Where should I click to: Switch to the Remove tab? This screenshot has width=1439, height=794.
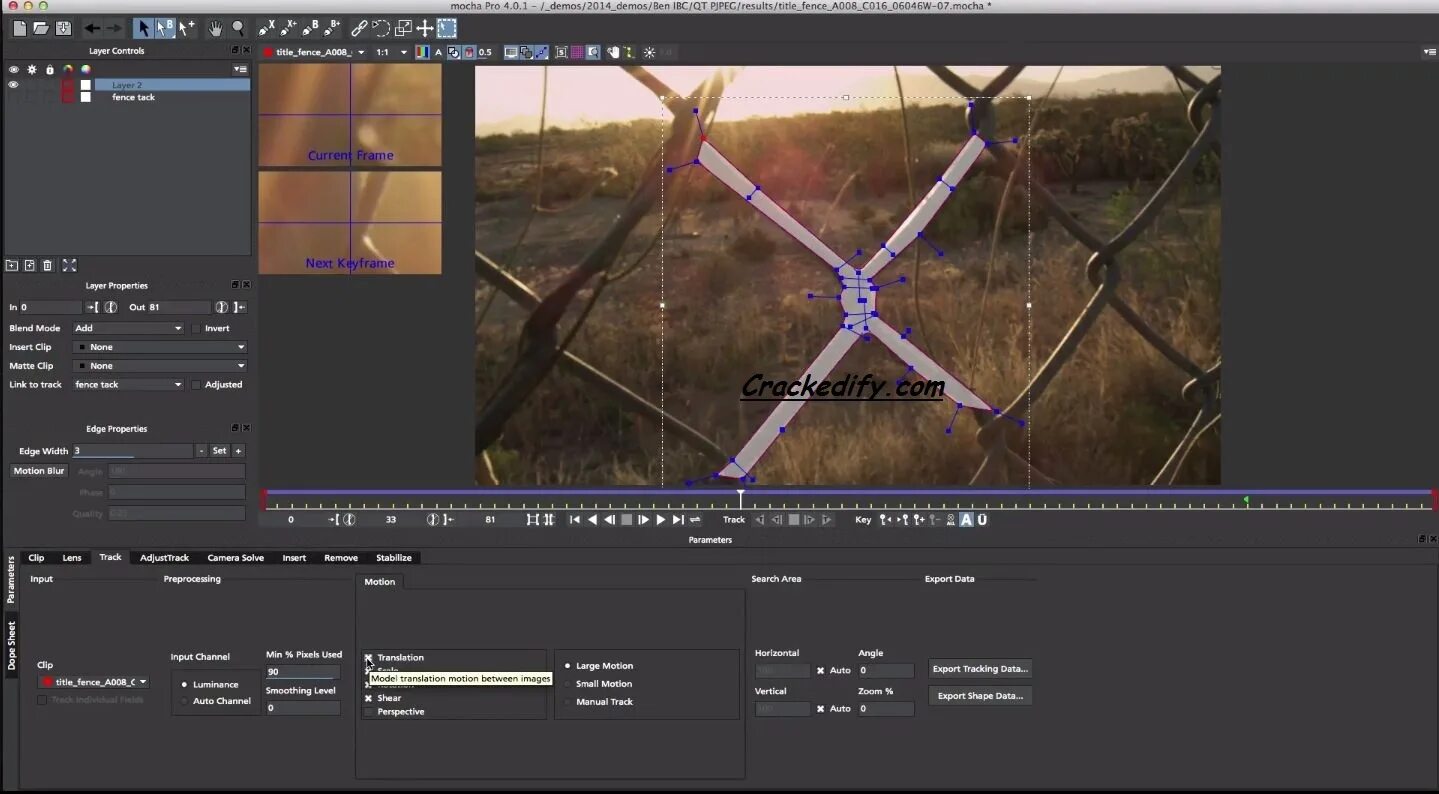[x=341, y=558]
